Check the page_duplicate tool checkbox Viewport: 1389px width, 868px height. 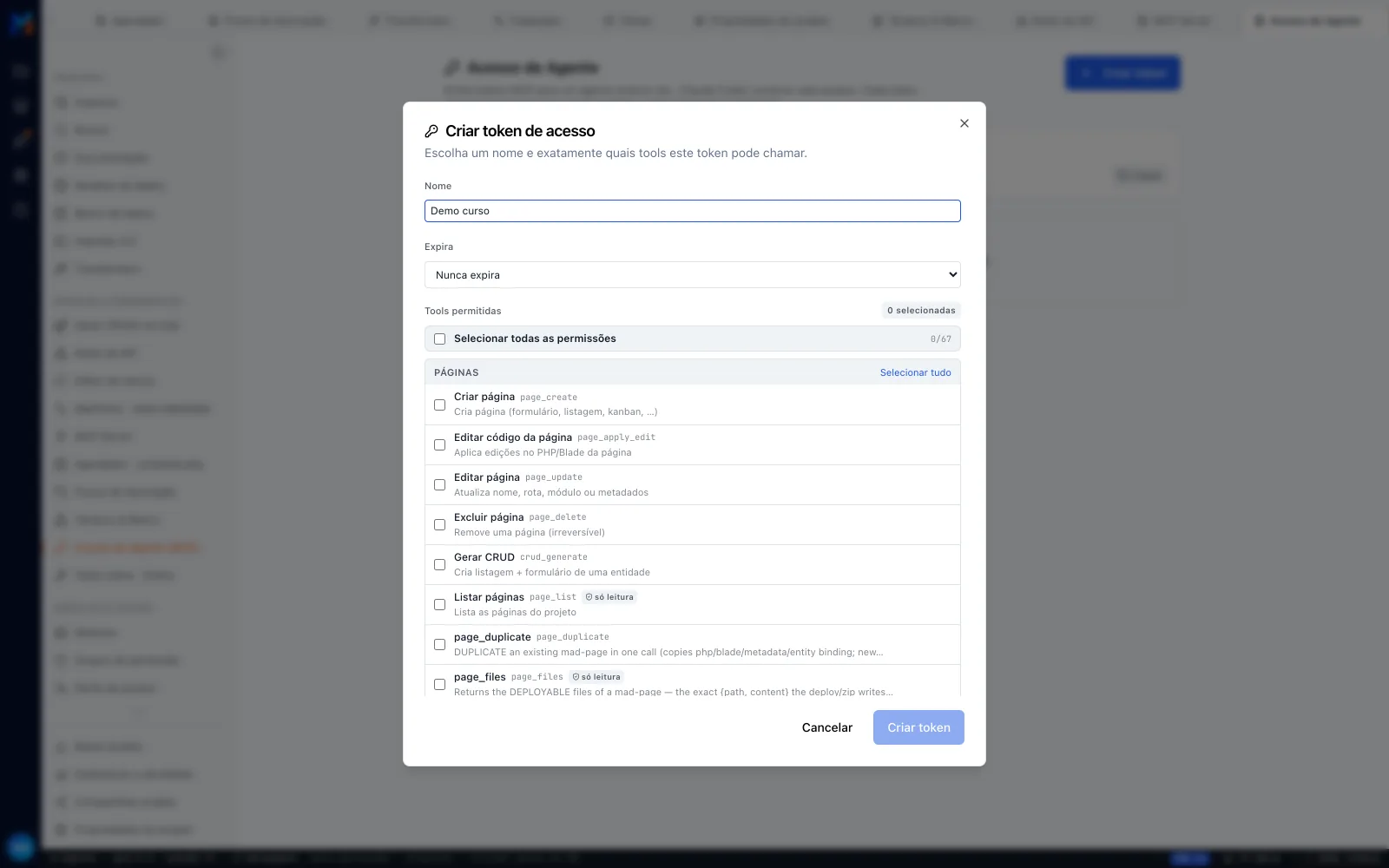coord(439,644)
